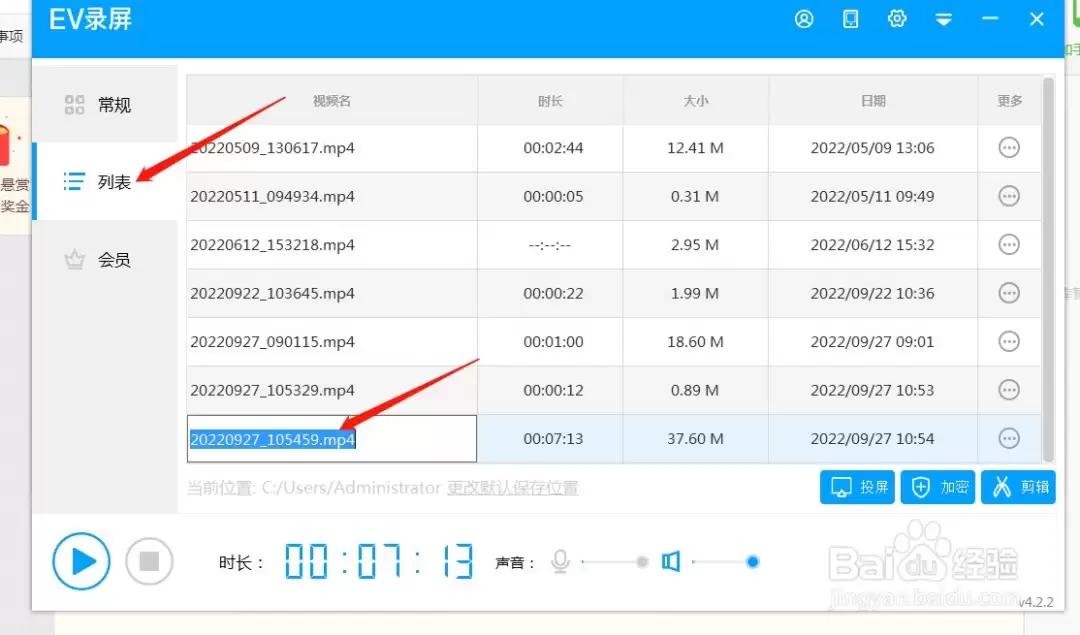
Task: Select file 20220509_130617.mp4
Action: coord(272,147)
